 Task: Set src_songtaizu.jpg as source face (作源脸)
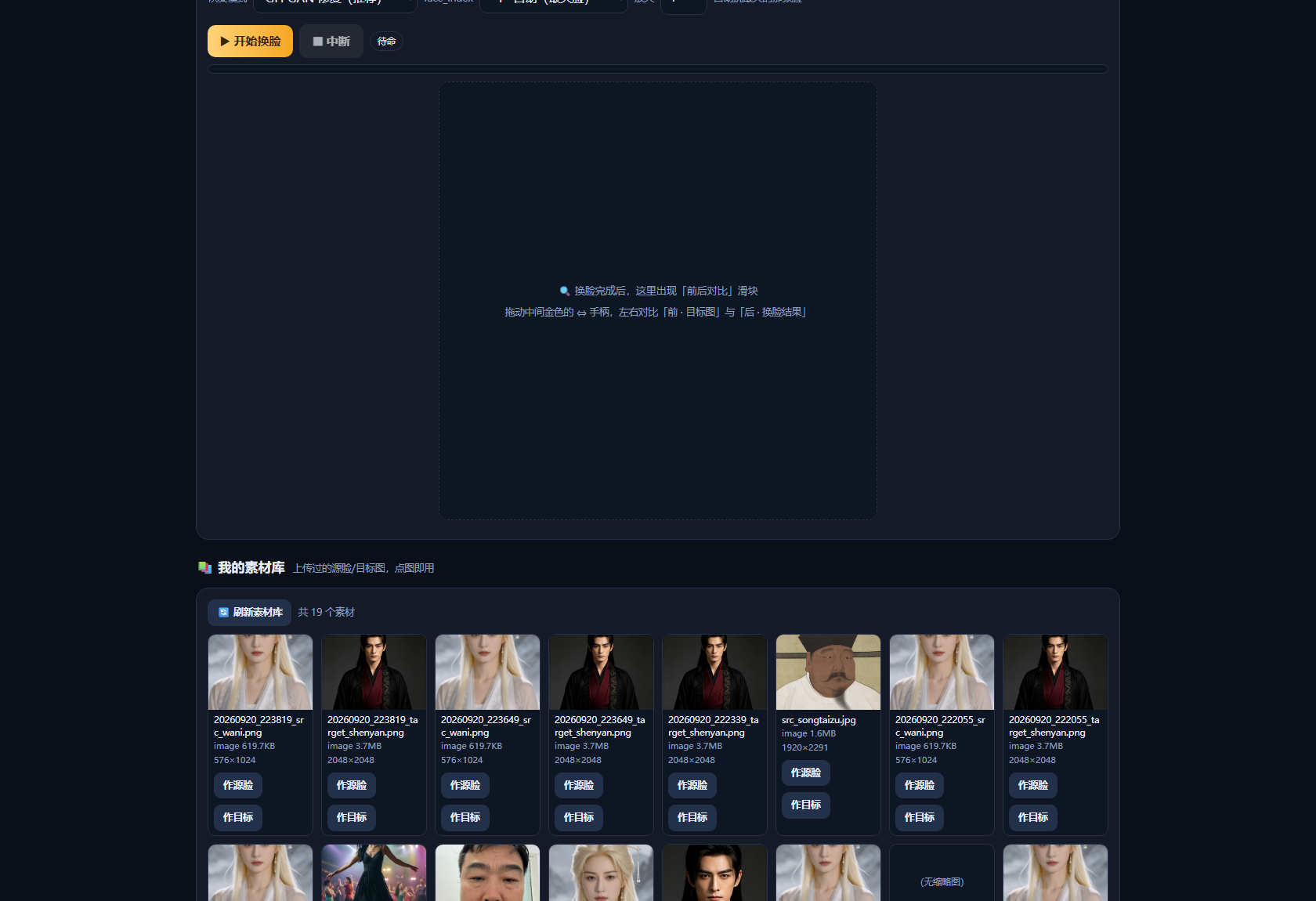tap(805, 773)
